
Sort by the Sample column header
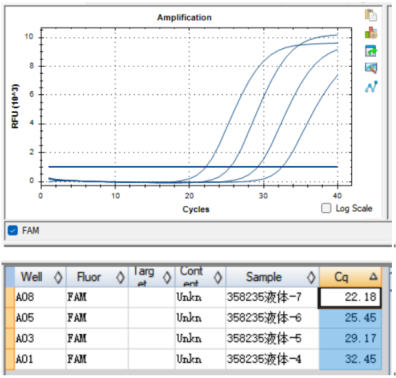point(272,277)
